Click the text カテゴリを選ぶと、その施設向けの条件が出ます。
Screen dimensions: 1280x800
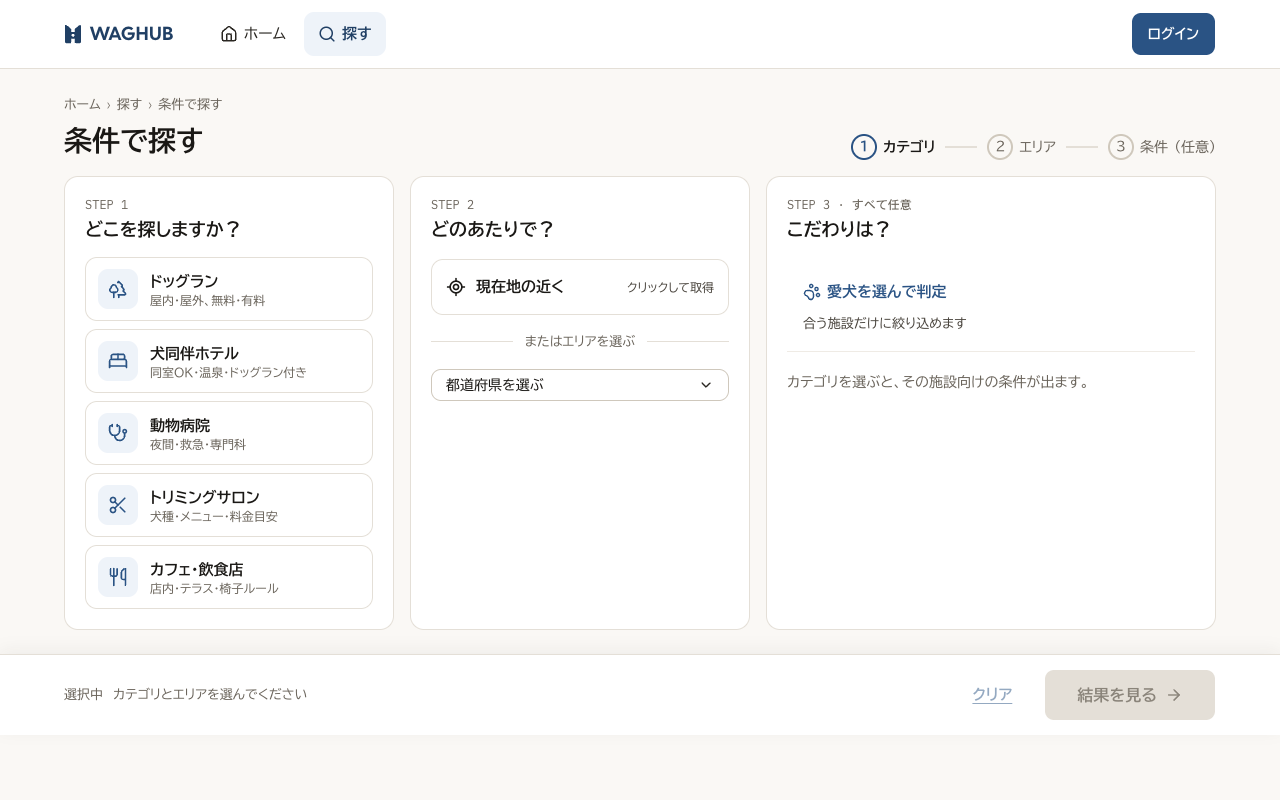pyautogui.click(x=938, y=381)
